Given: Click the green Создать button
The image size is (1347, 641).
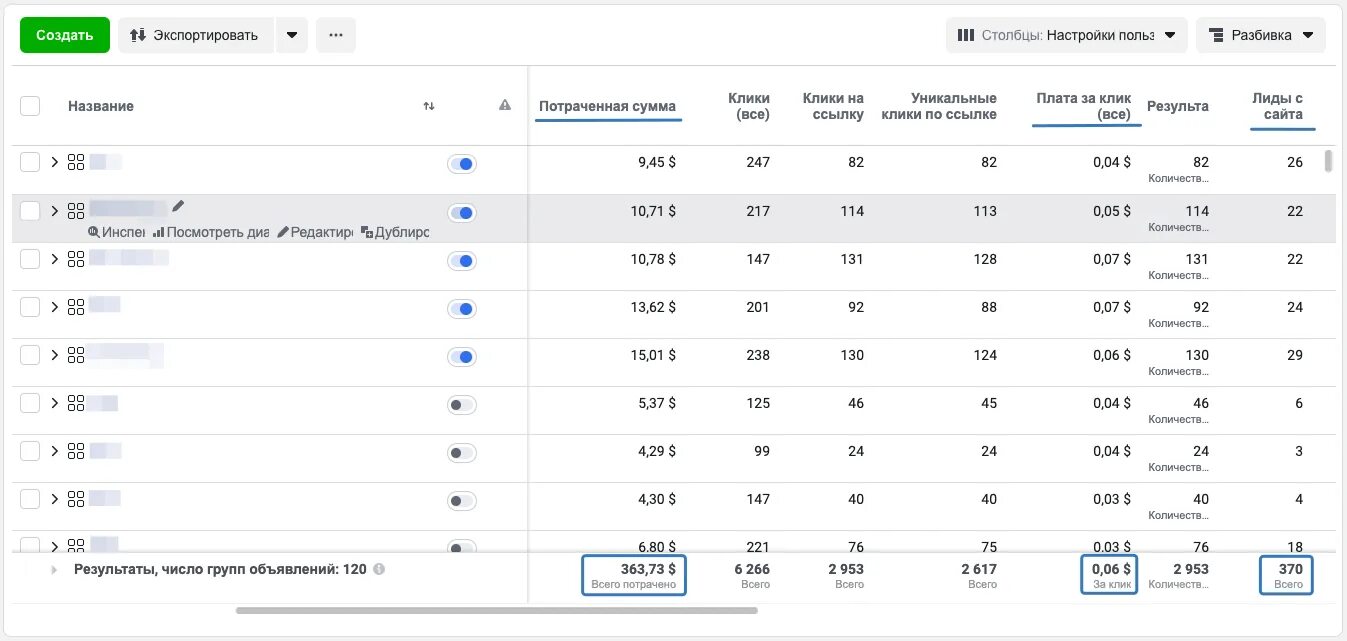Looking at the screenshot, I should click(x=65, y=35).
